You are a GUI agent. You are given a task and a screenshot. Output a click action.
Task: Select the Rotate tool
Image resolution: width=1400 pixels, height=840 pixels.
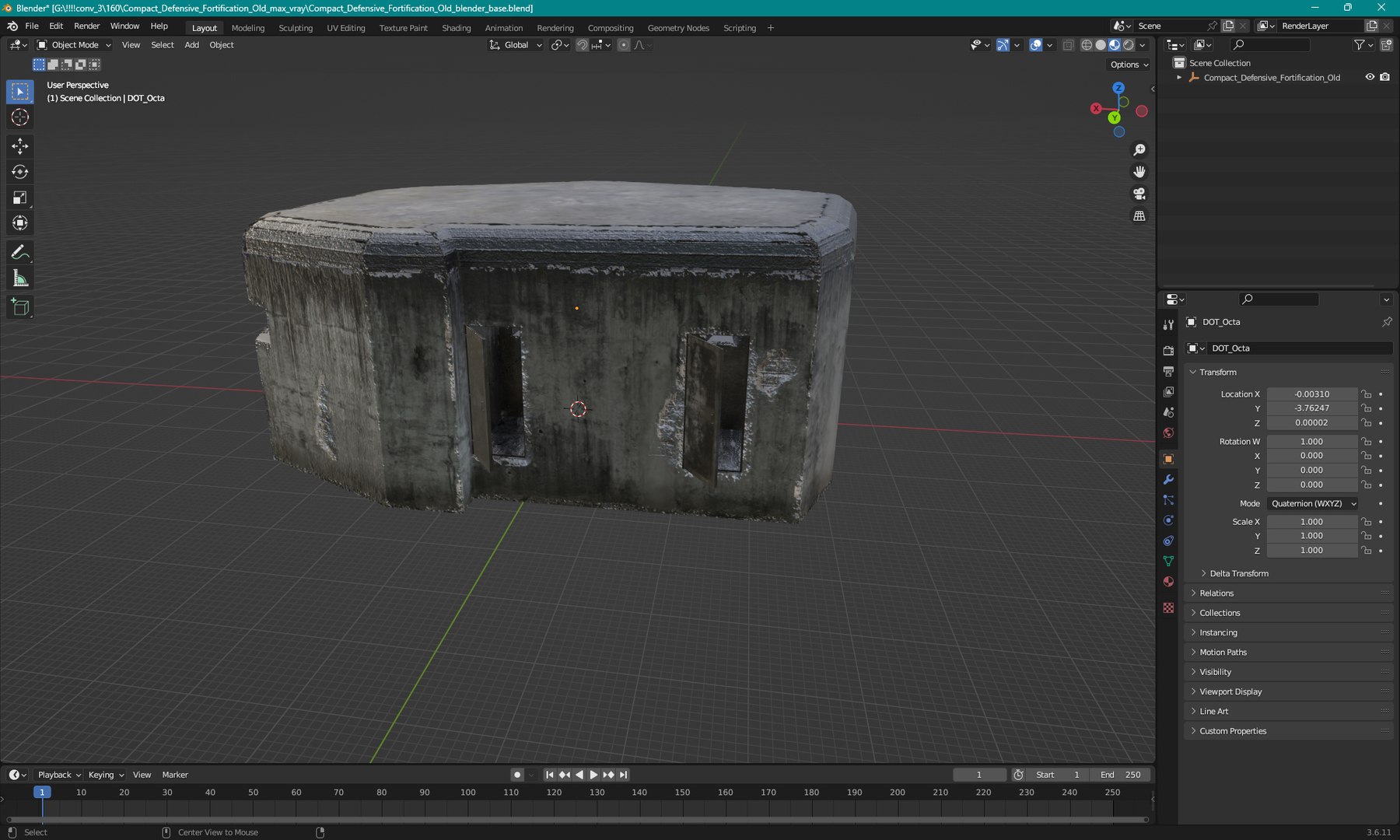click(x=20, y=172)
